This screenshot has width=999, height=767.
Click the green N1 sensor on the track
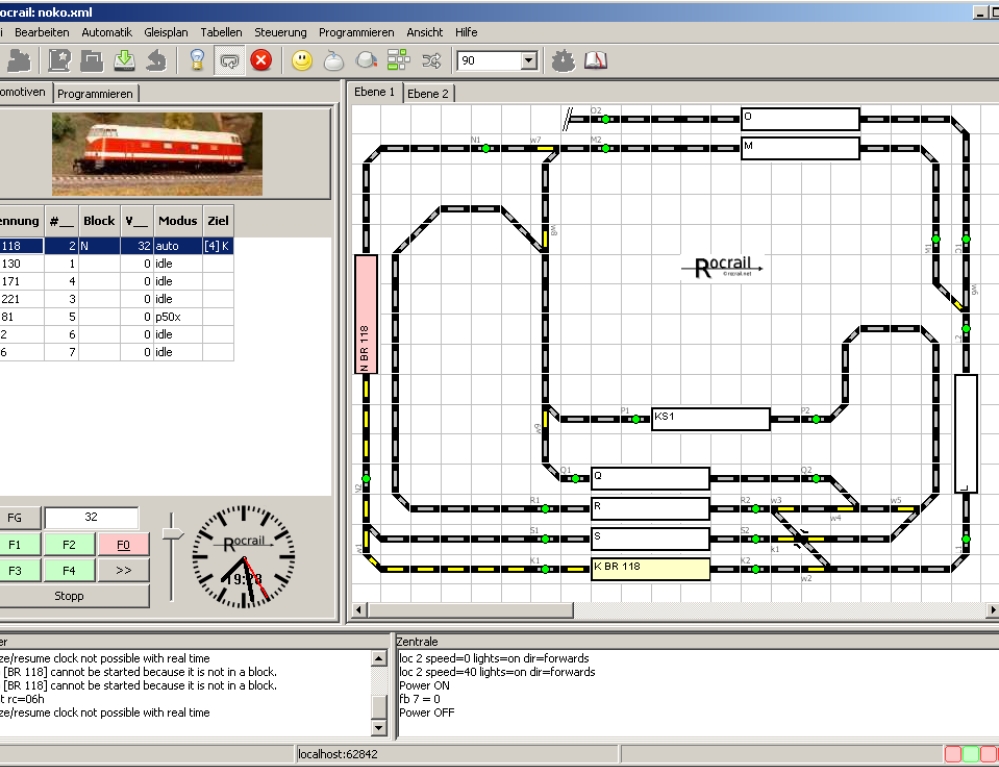(x=486, y=148)
